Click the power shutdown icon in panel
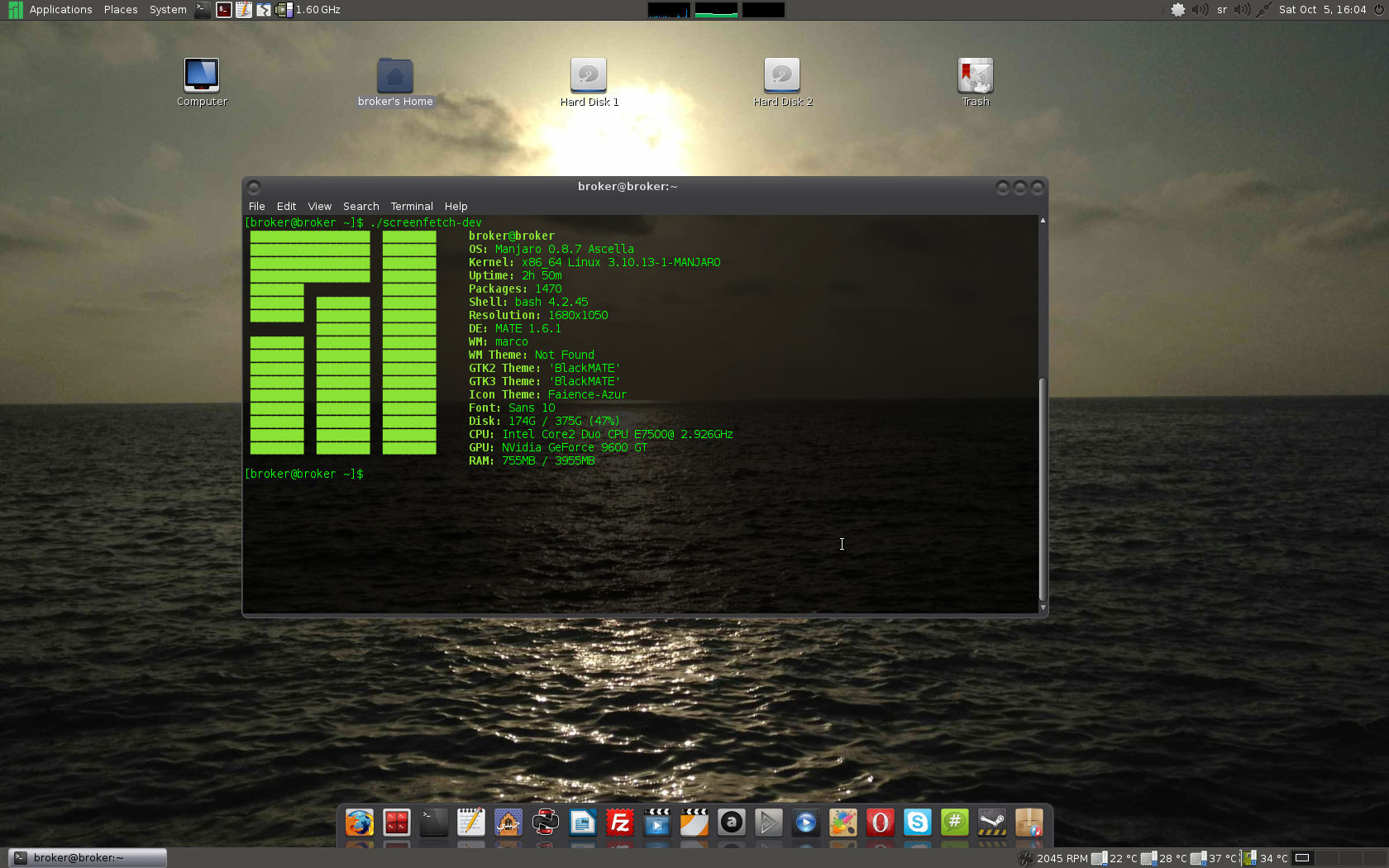Viewport: 1389px width, 868px height. 1378,10
